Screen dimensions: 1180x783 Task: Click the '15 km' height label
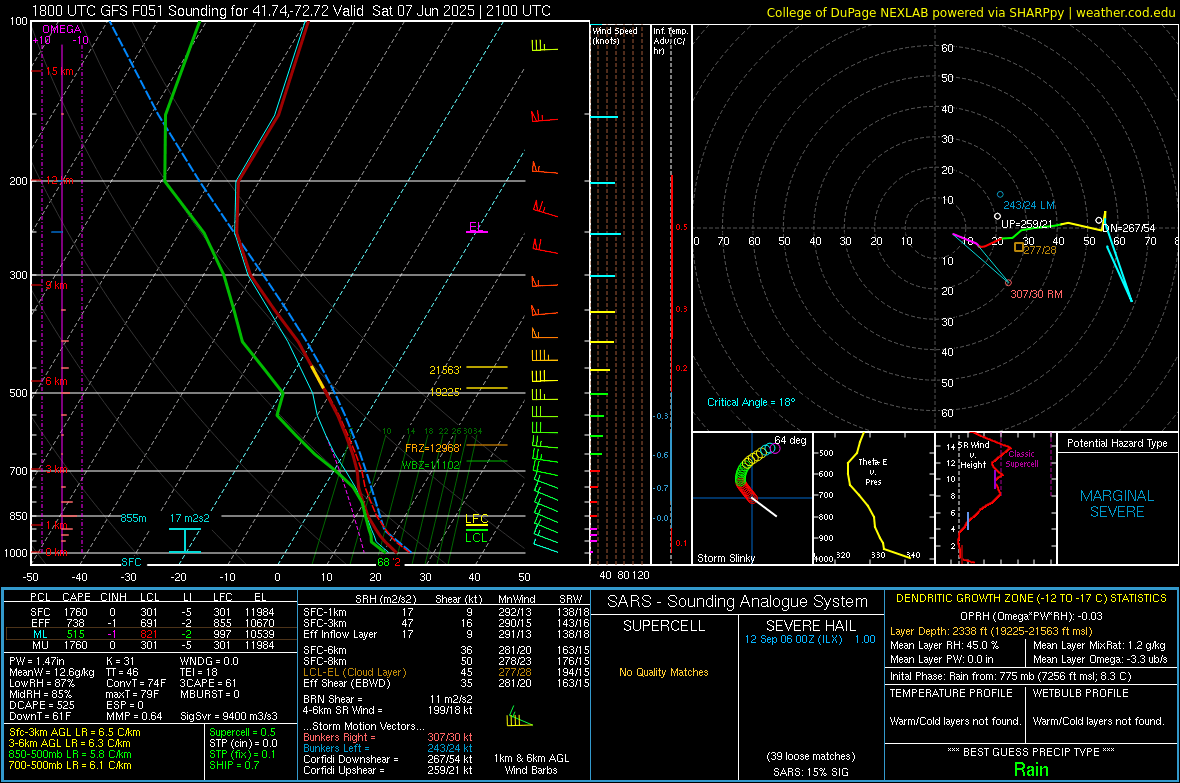(x=60, y=72)
